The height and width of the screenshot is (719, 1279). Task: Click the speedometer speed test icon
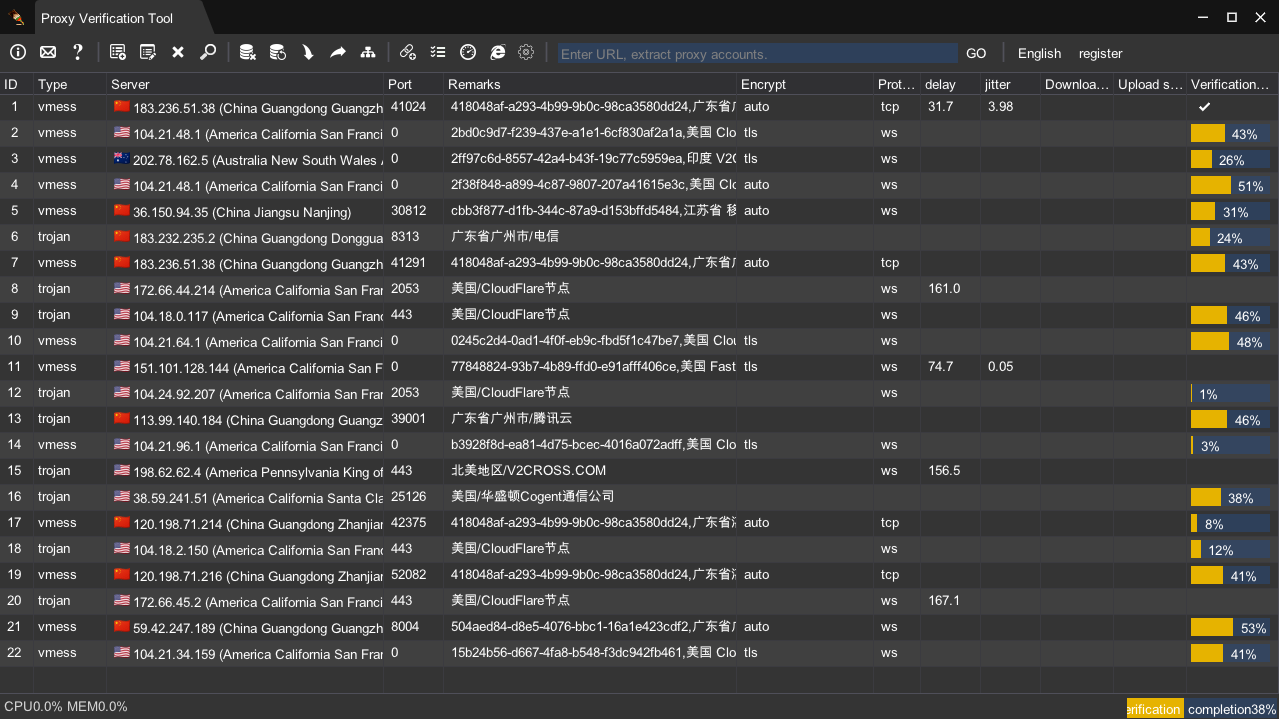coord(468,52)
